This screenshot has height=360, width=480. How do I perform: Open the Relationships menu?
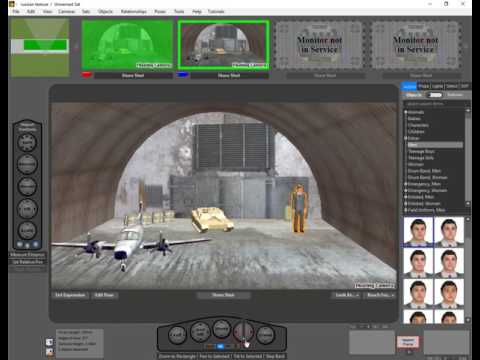coord(133,12)
